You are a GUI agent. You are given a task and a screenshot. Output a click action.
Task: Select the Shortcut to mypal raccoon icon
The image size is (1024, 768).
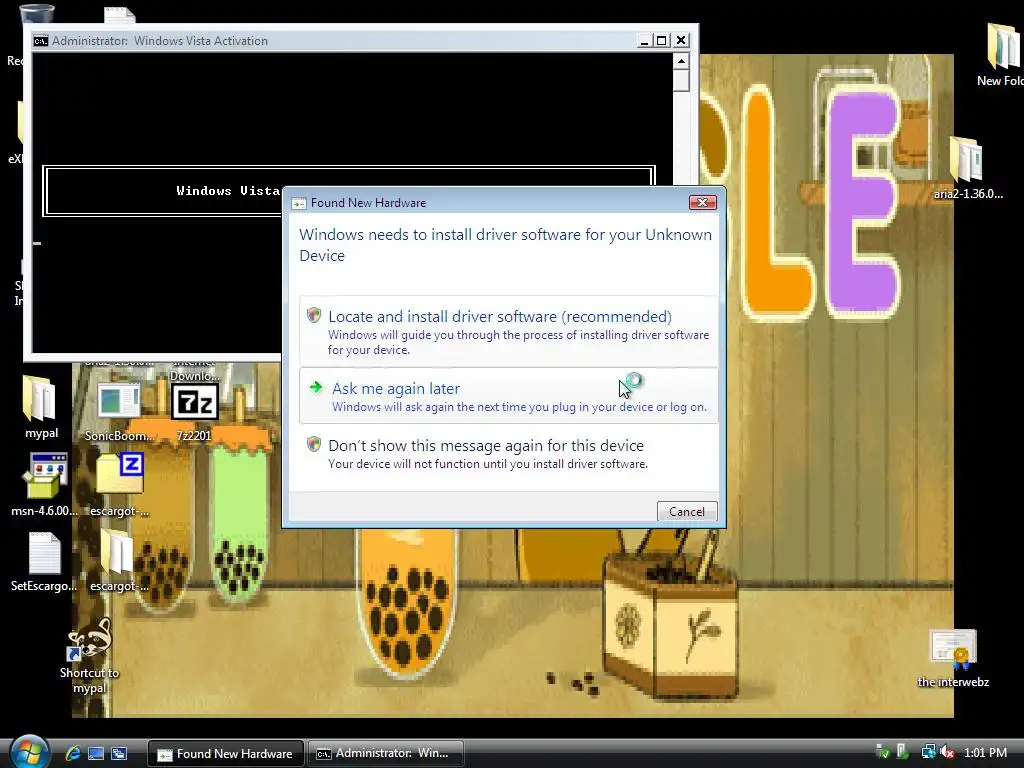(89, 655)
